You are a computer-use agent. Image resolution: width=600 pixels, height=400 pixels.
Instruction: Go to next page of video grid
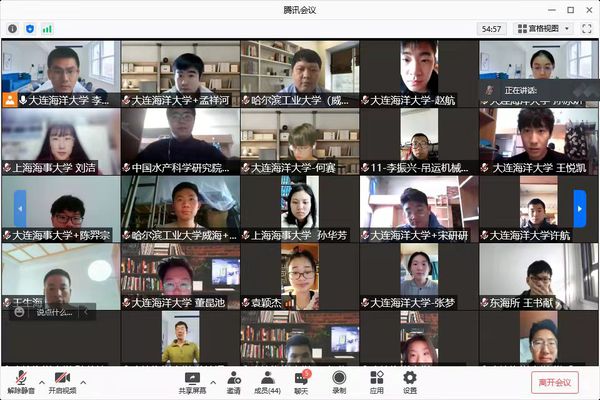579,208
